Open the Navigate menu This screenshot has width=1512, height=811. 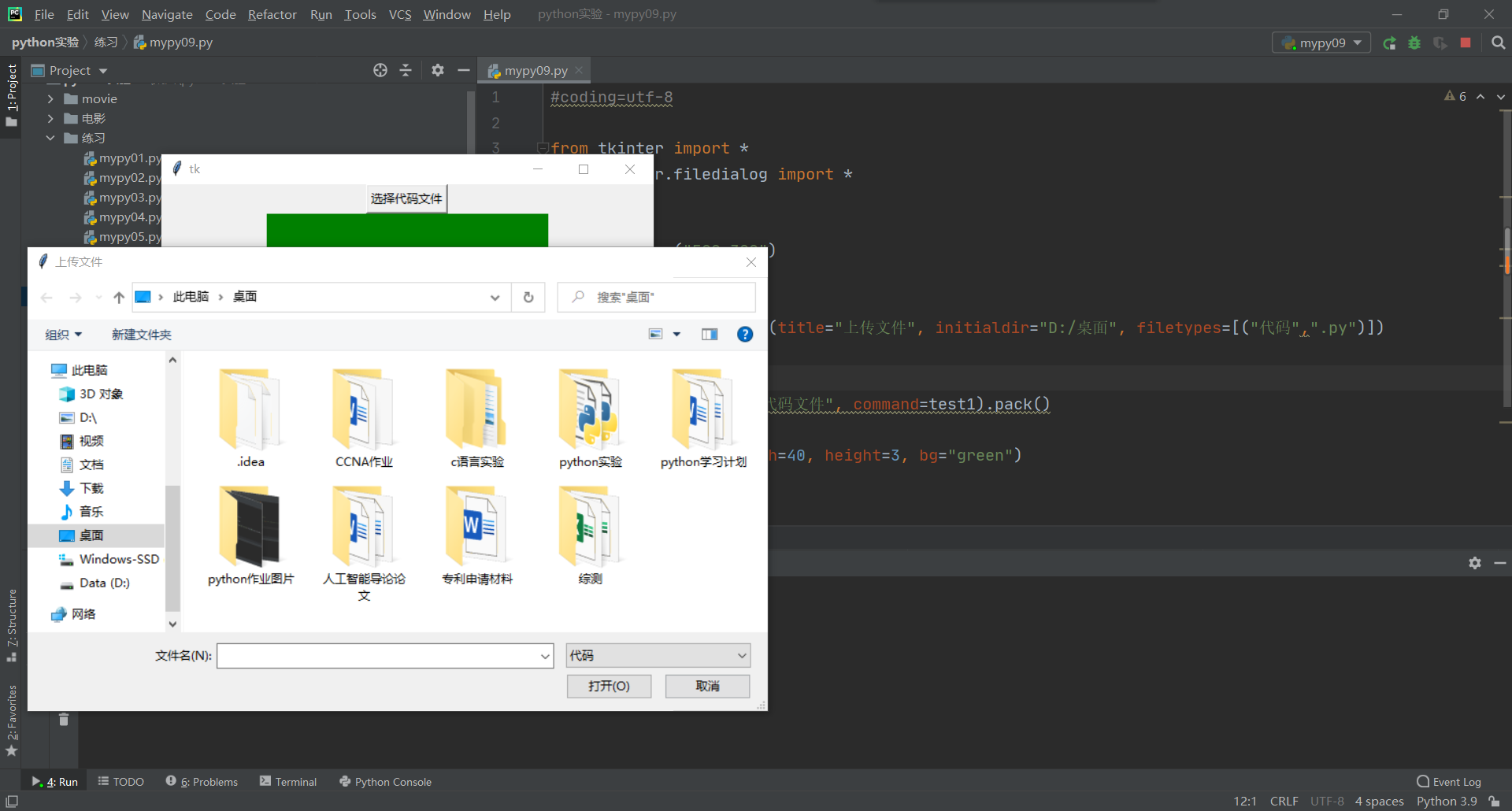(x=167, y=14)
